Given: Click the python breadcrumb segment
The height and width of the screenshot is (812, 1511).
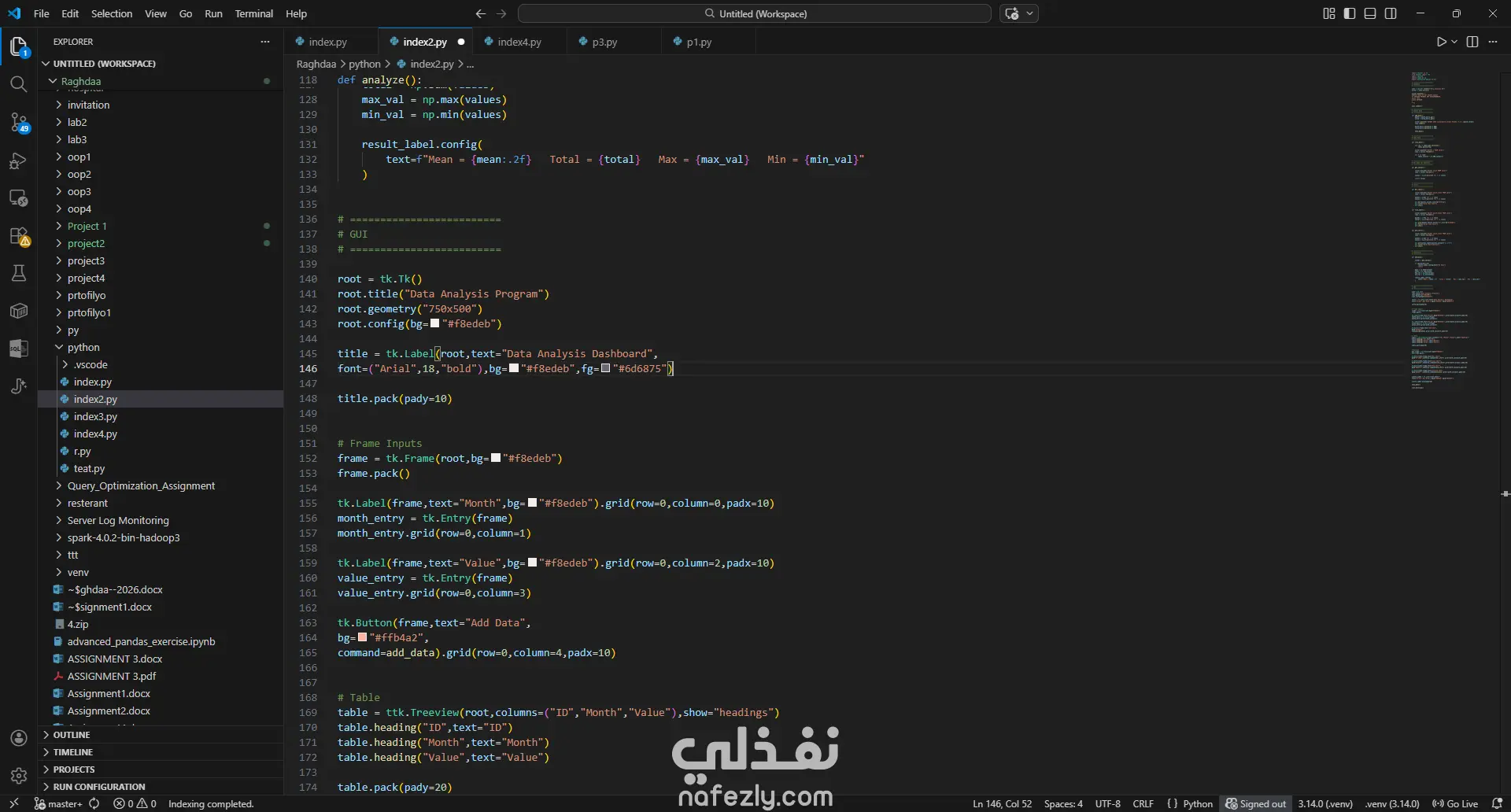Looking at the screenshot, I should click(x=364, y=64).
